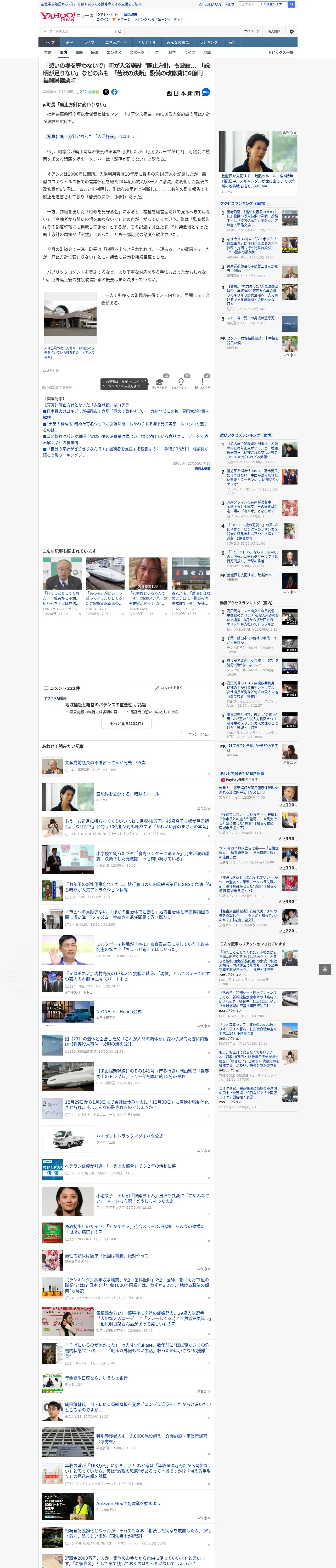Select the 主要 category tab

coord(48,52)
